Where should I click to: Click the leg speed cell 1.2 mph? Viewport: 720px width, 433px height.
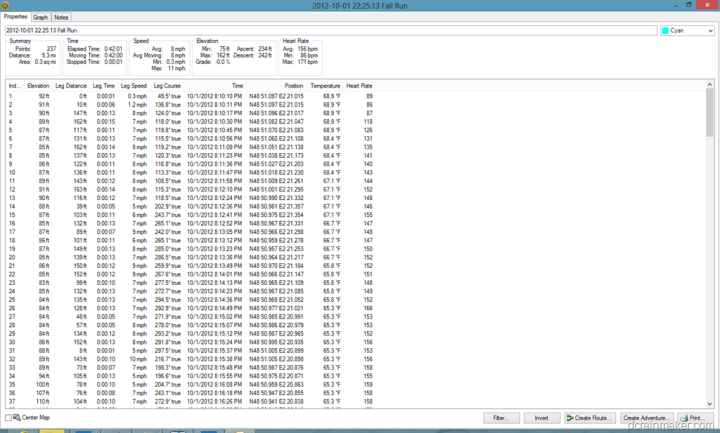137,105
